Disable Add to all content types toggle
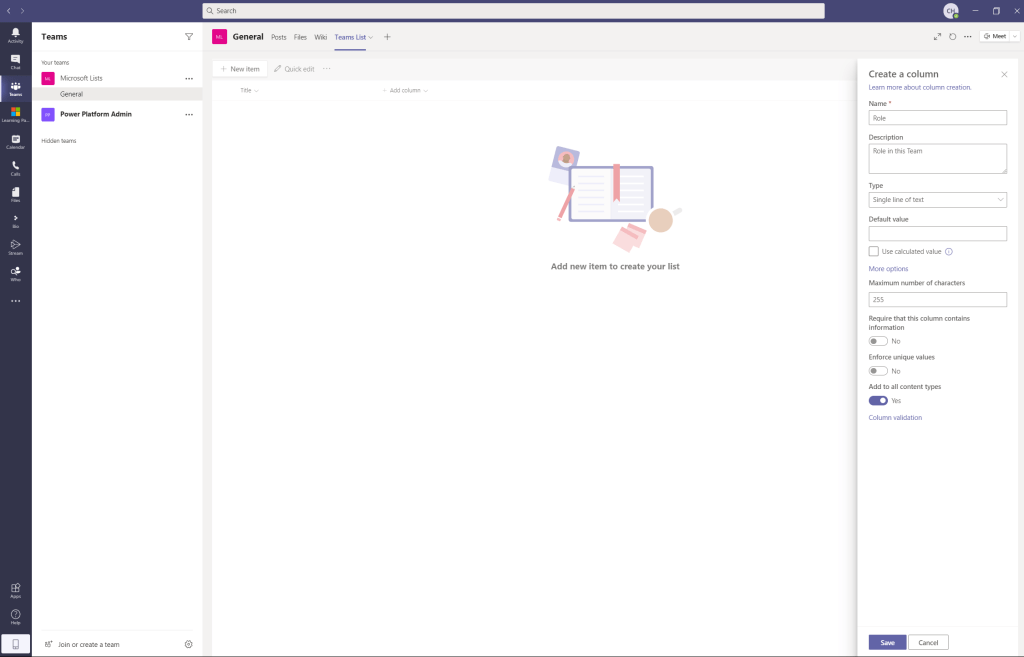The image size is (1024, 657). [878, 400]
